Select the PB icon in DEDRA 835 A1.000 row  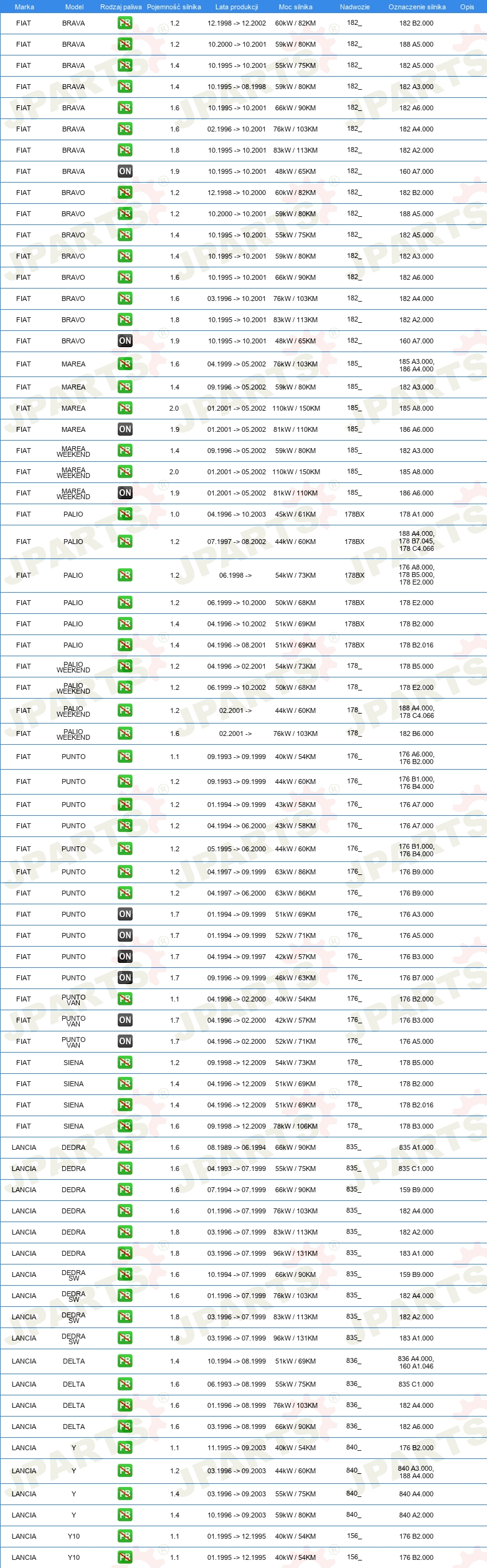pyautogui.click(x=125, y=1147)
